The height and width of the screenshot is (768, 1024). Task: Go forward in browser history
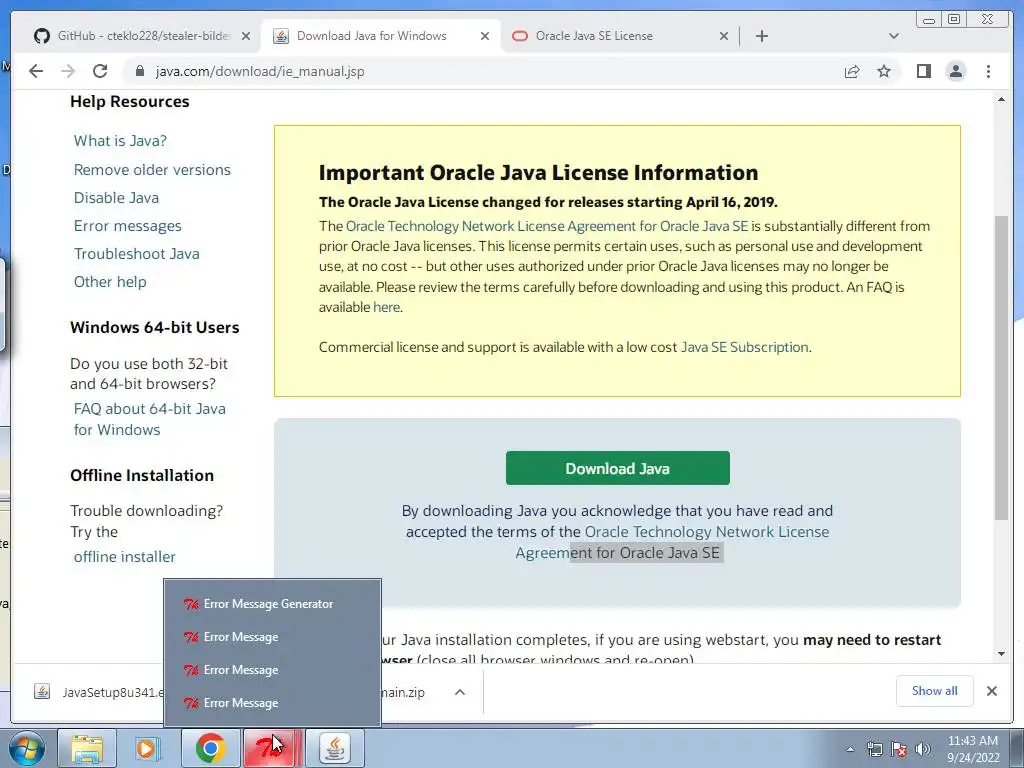coord(68,71)
